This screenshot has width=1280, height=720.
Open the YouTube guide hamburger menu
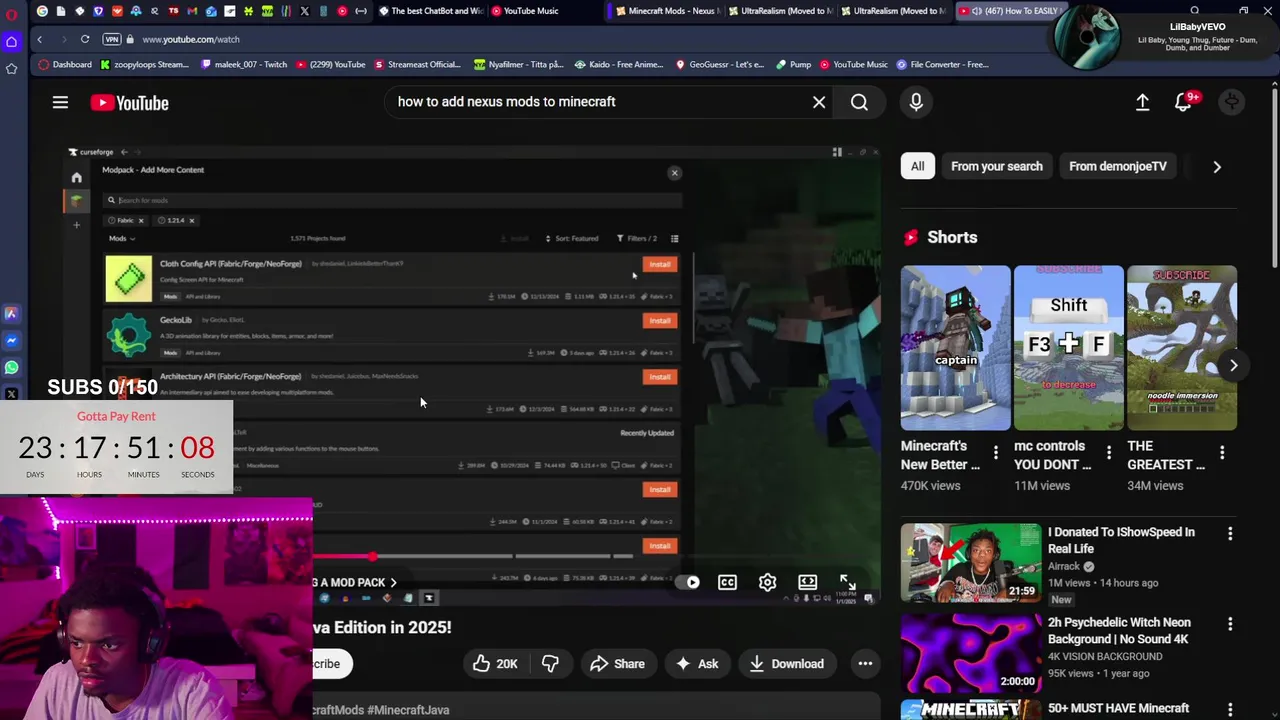[60, 102]
